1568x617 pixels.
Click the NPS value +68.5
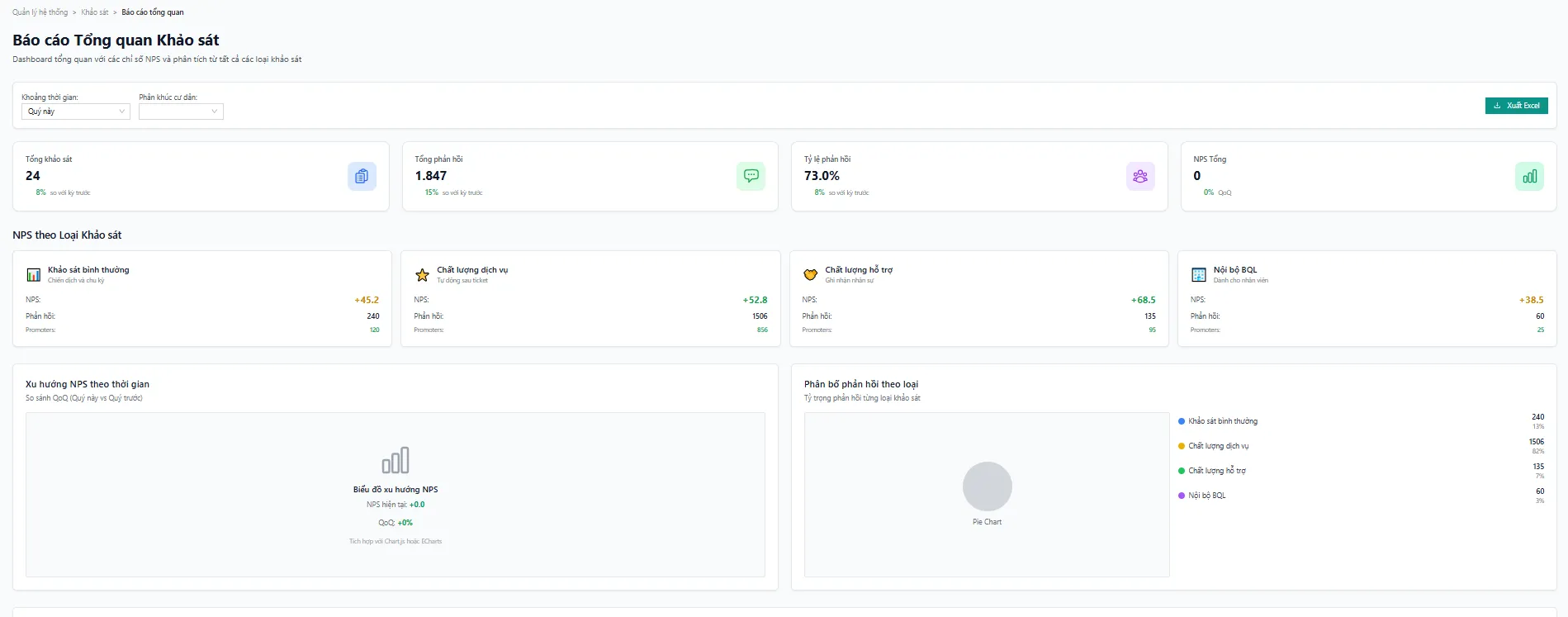click(1143, 300)
